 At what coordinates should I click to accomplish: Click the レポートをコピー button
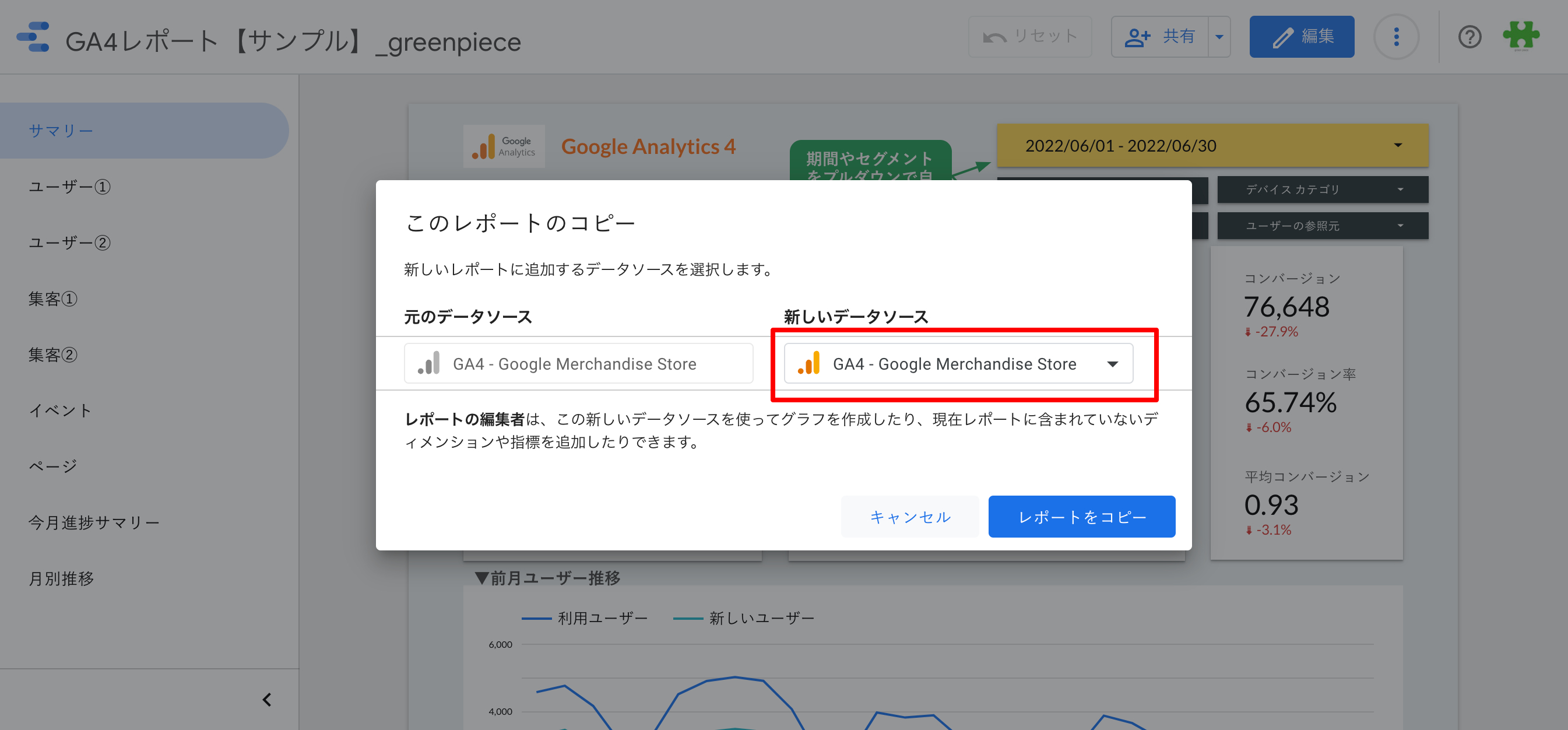(x=1082, y=517)
